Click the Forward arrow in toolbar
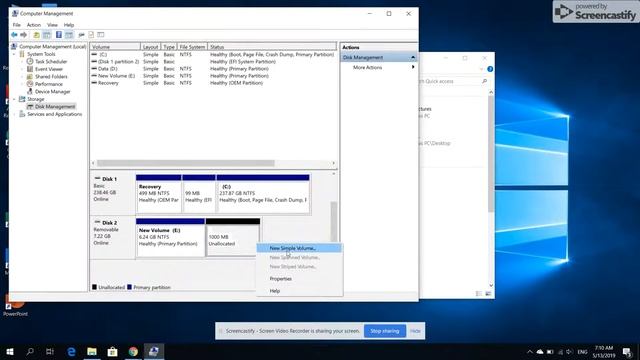640x360 pixels. click(x=24, y=35)
